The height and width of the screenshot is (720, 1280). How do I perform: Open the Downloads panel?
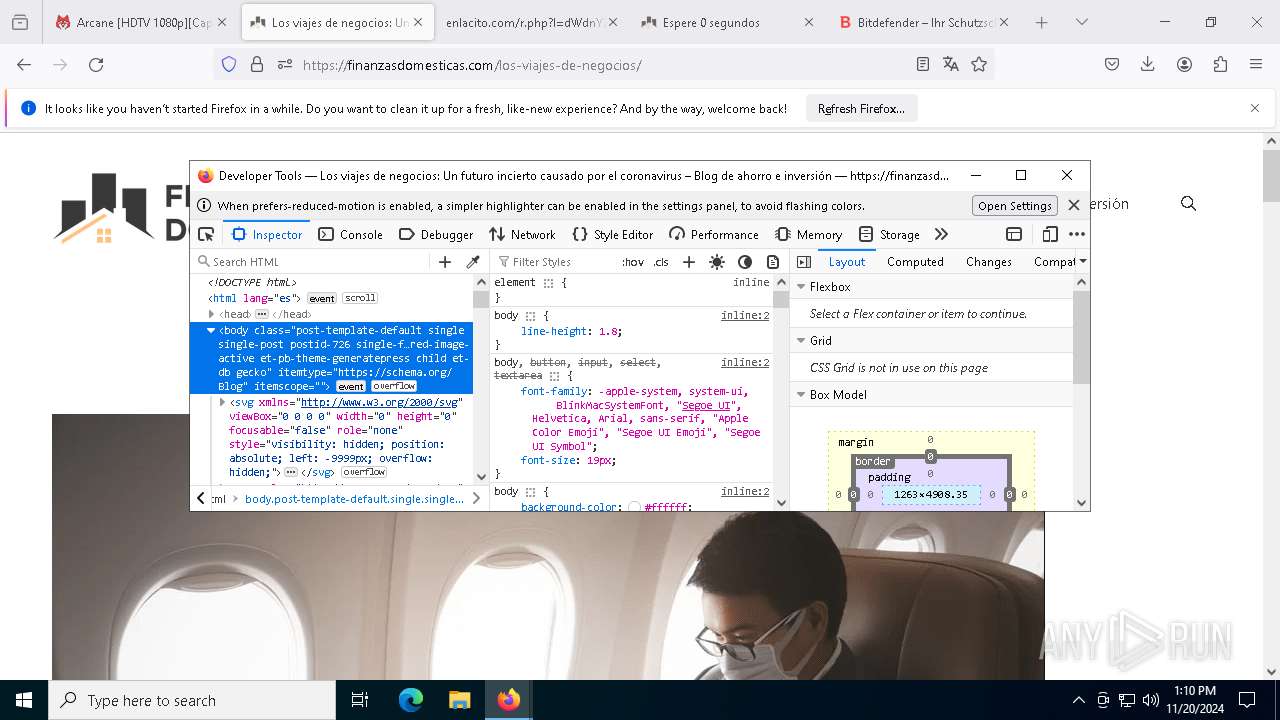point(1148,64)
